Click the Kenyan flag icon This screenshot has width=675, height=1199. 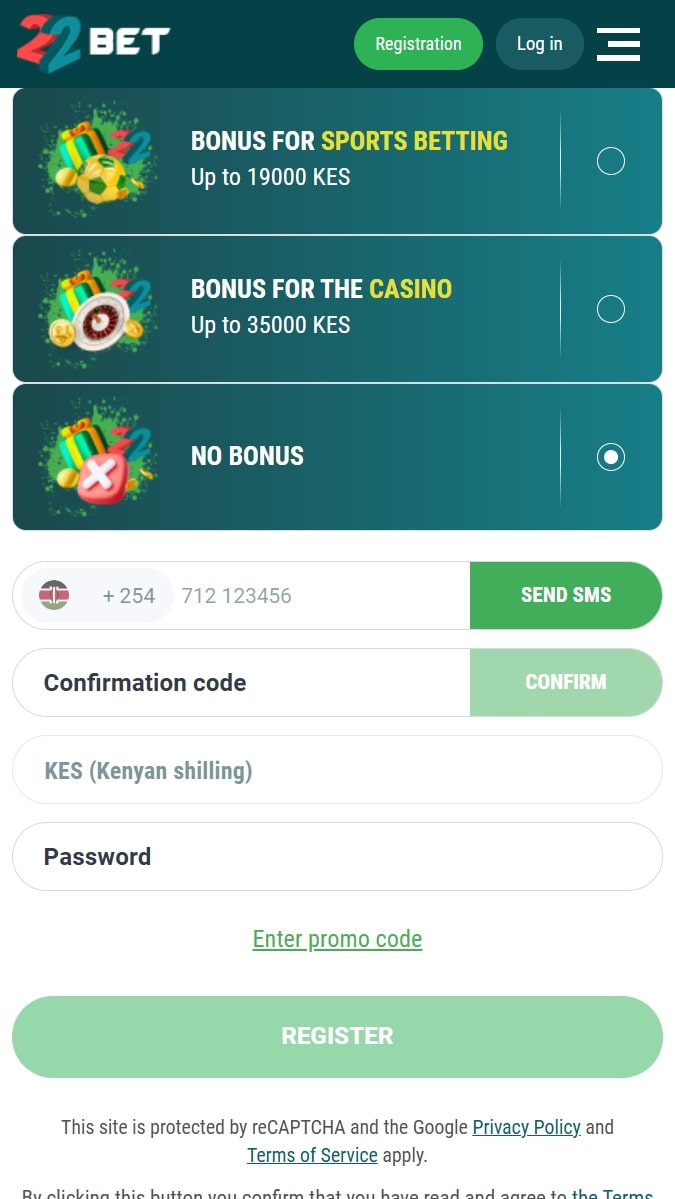coord(54,595)
